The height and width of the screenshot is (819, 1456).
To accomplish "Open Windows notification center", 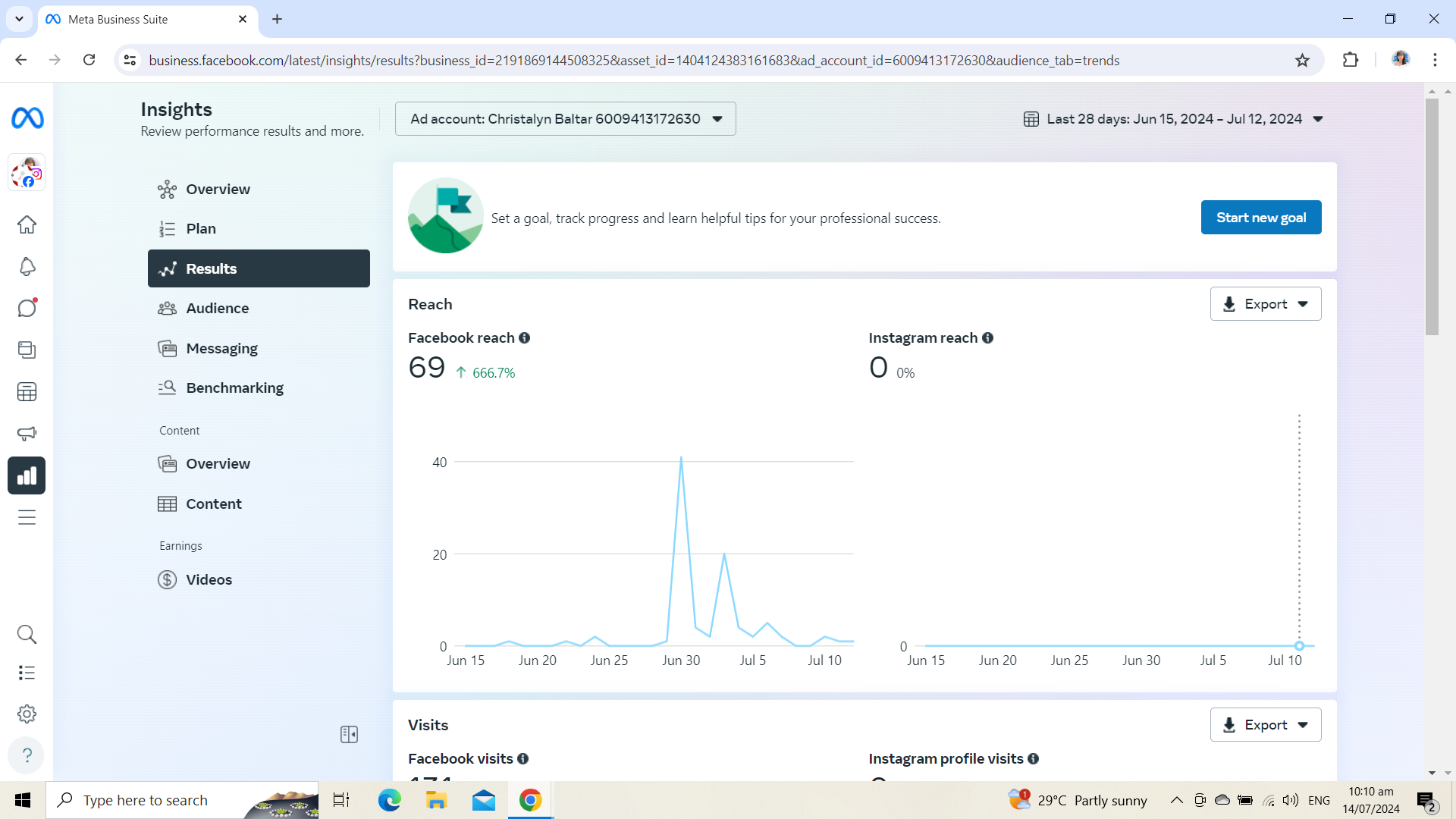I will [x=1426, y=801].
